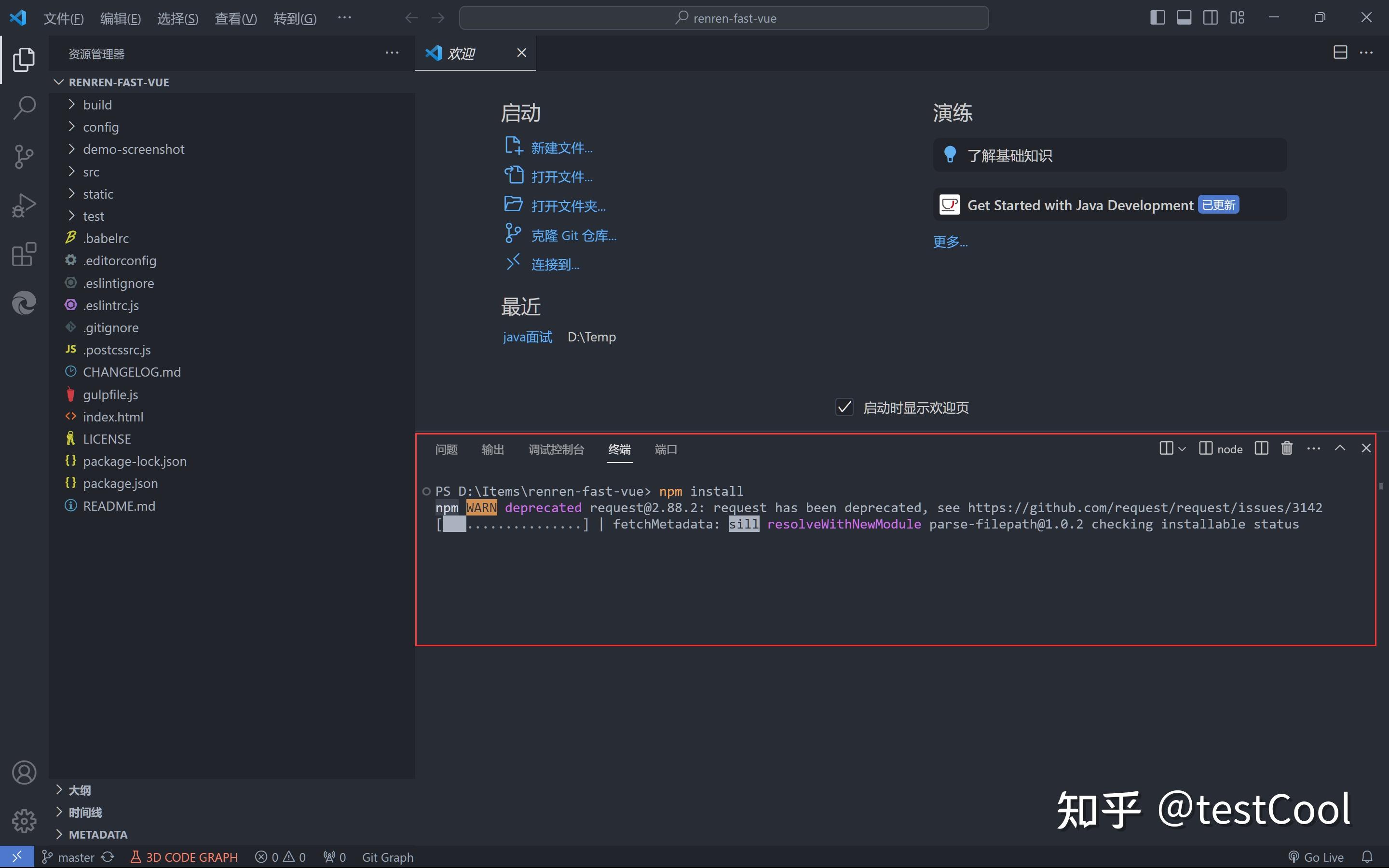1389x868 pixels.
Task: Open Git Graph from the status bar
Action: 387,856
